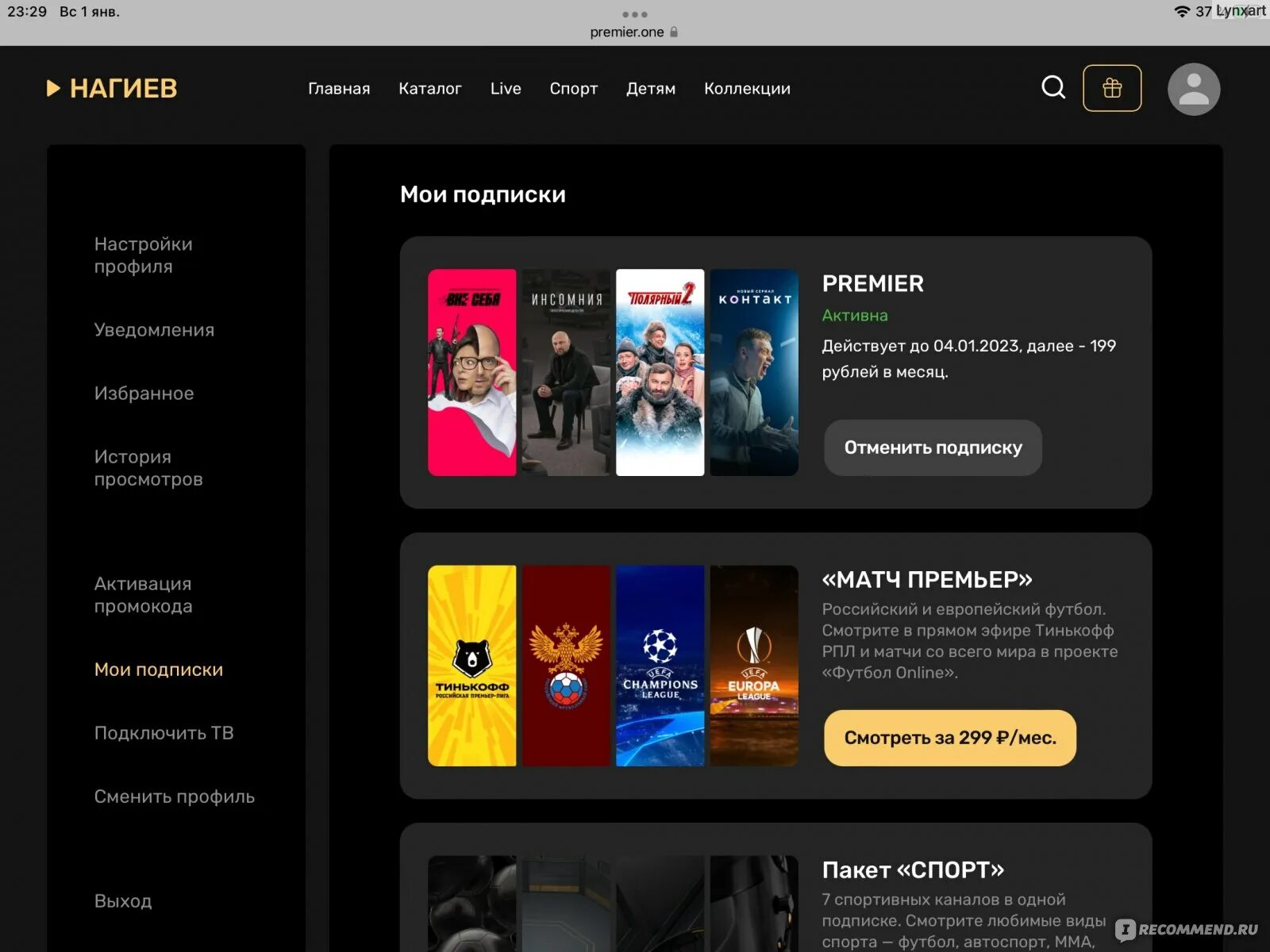
Task: Choose Сменить профиль in the sidebar
Action: [175, 797]
